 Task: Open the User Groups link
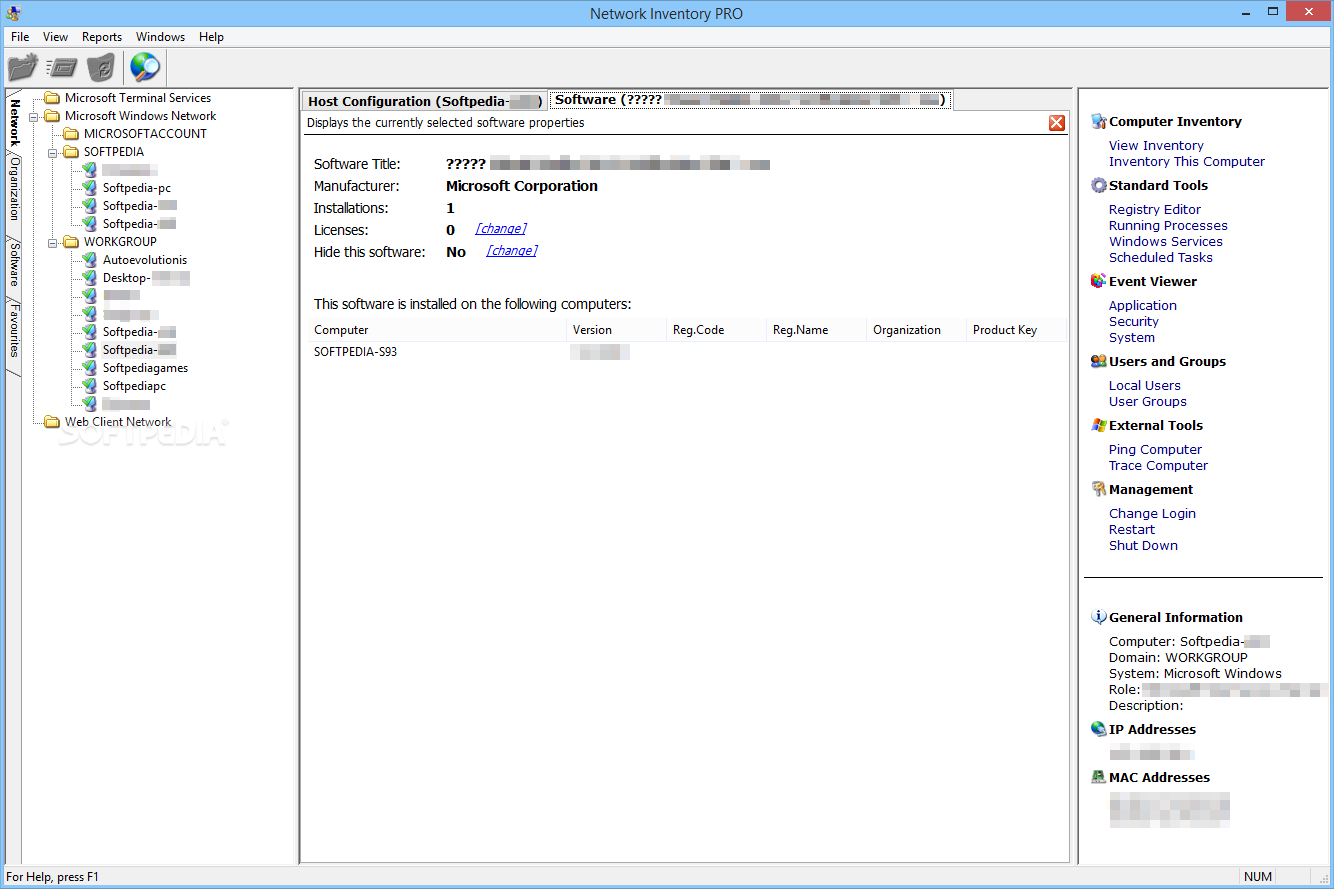tap(1148, 401)
